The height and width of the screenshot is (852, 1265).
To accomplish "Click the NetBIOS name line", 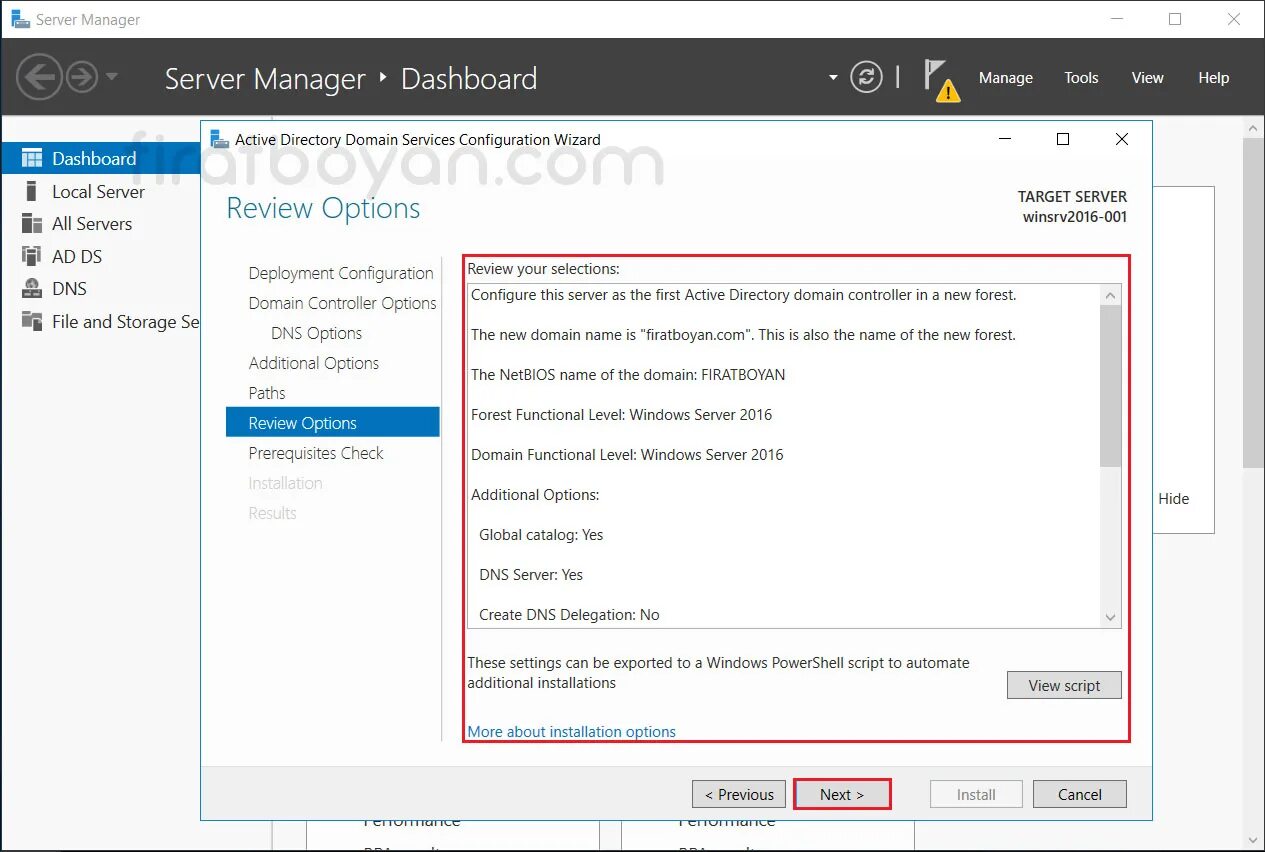I will click(x=628, y=375).
